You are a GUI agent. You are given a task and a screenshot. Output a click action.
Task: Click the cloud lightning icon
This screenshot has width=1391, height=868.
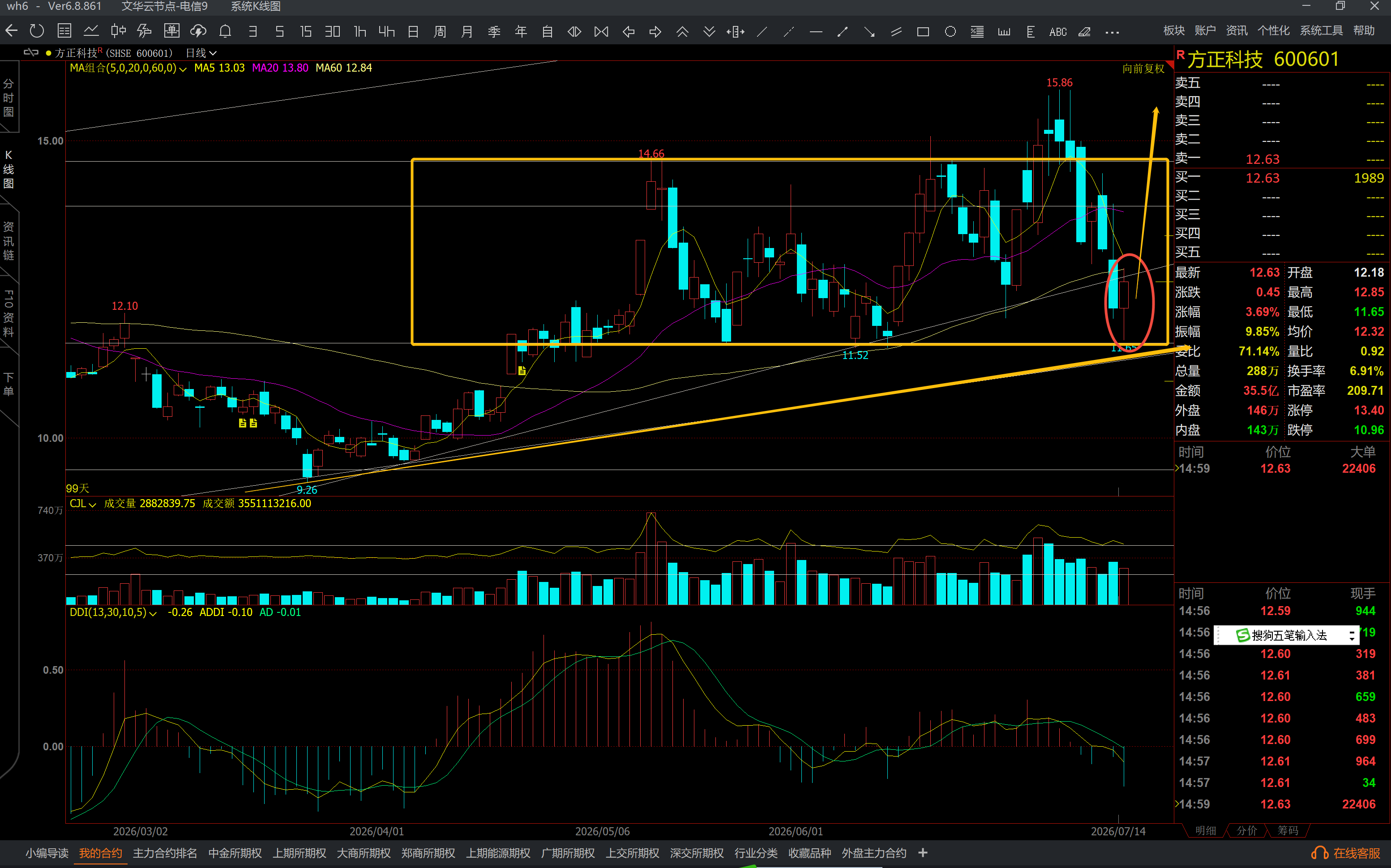(x=198, y=31)
